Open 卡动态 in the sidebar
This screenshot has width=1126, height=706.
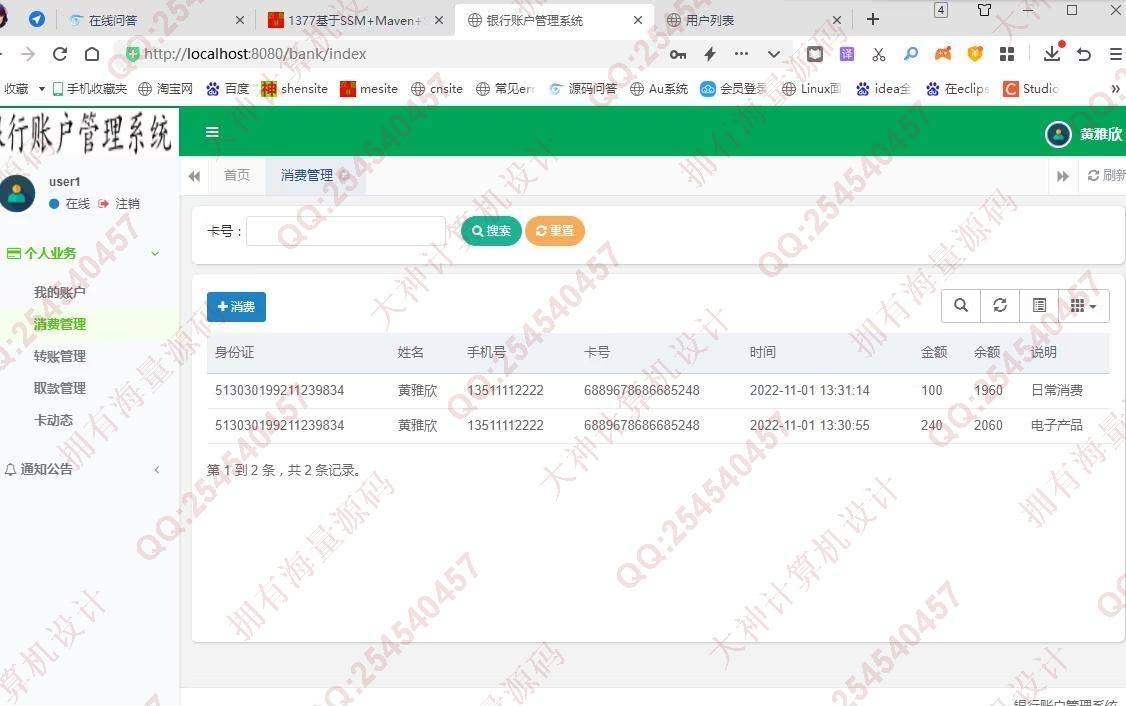53,420
